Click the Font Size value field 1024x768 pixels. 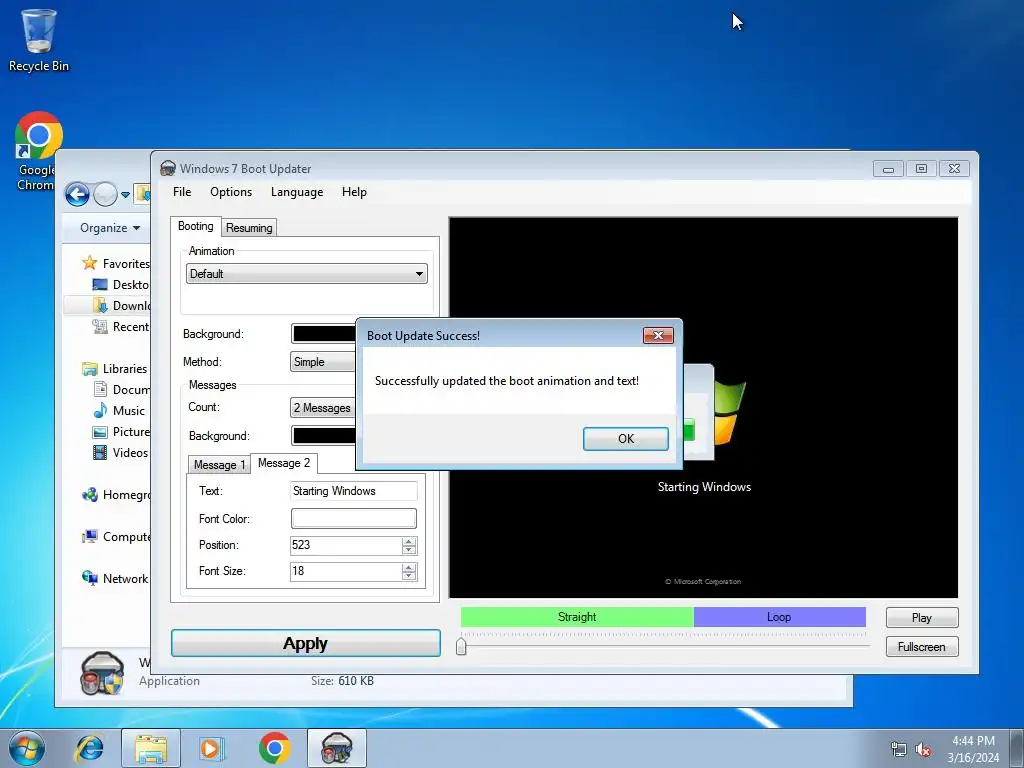tap(345, 571)
